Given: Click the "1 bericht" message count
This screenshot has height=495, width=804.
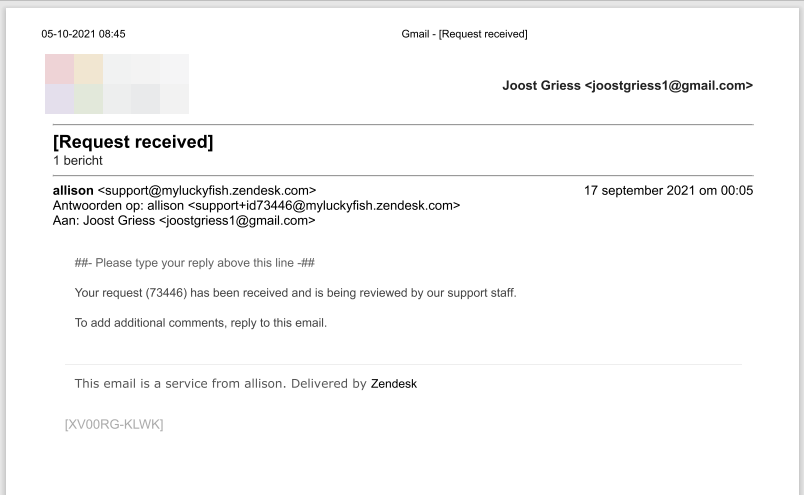Looking at the screenshot, I should point(77,160).
